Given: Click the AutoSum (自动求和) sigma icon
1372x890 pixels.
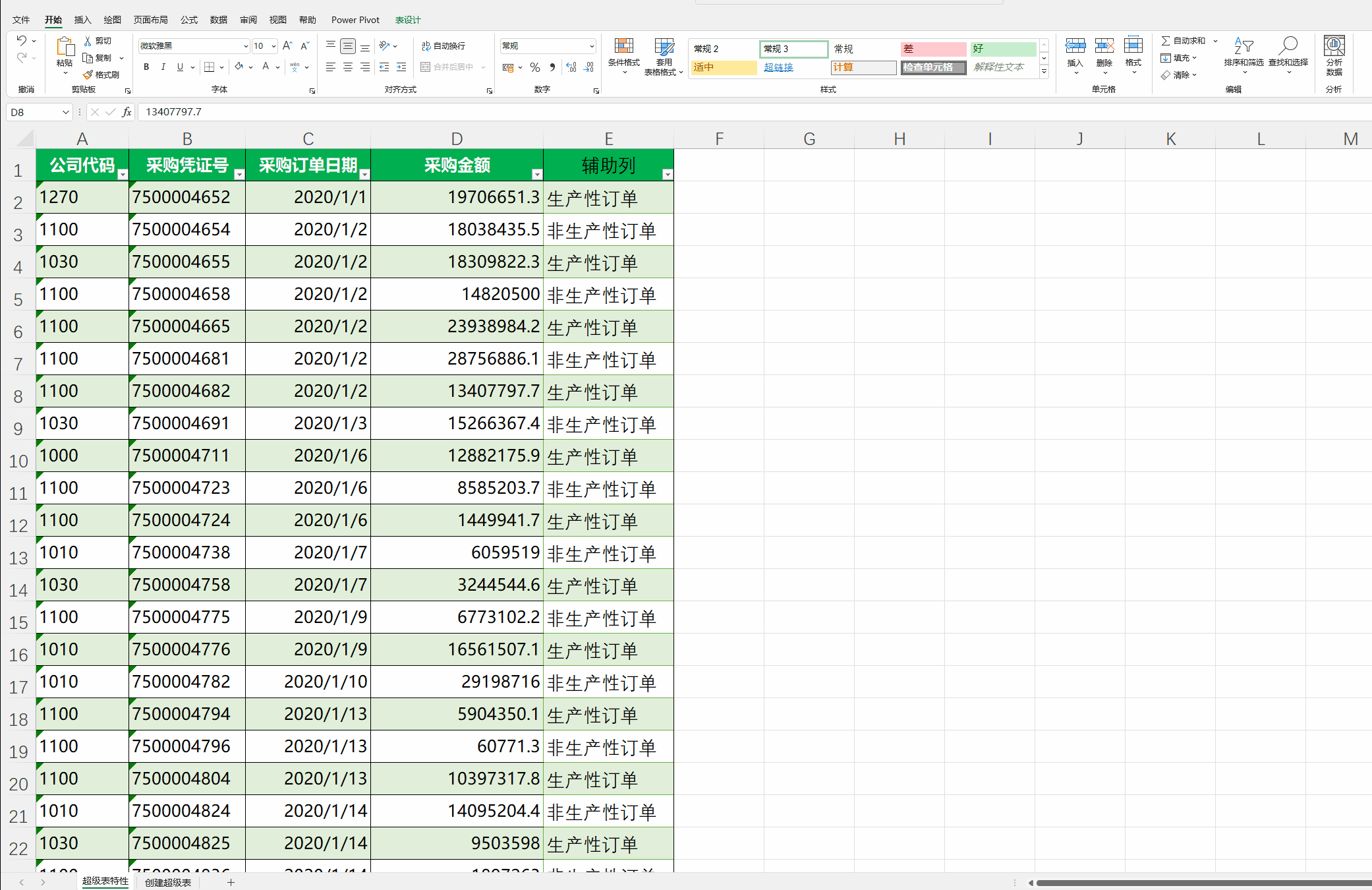Looking at the screenshot, I should [x=1166, y=41].
